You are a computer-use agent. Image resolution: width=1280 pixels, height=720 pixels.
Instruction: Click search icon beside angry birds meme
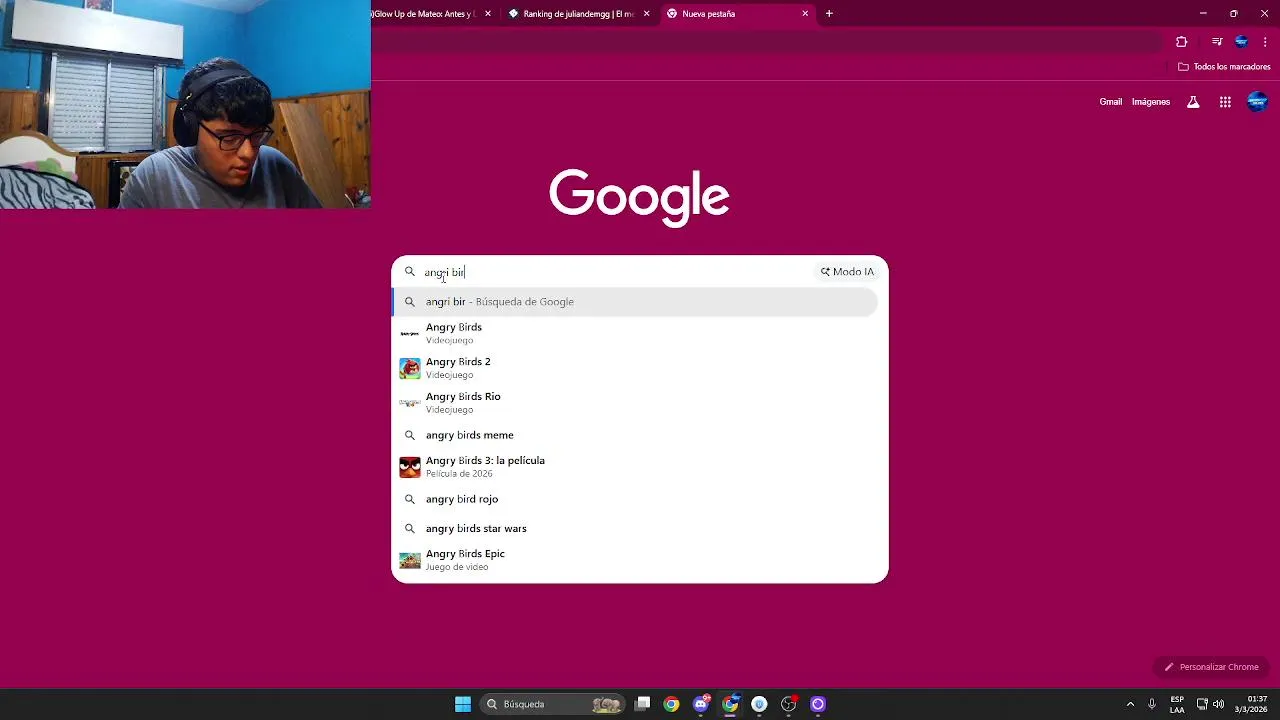(x=409, y=435)
